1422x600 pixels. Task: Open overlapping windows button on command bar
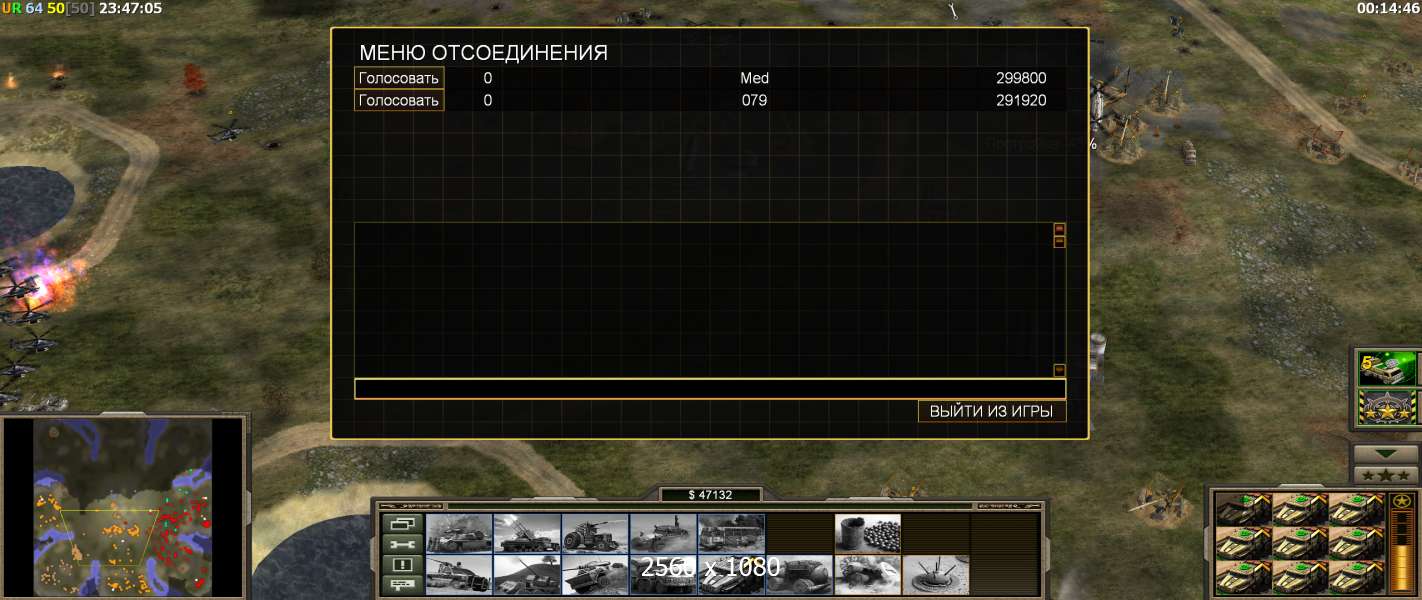click(402, 524)
